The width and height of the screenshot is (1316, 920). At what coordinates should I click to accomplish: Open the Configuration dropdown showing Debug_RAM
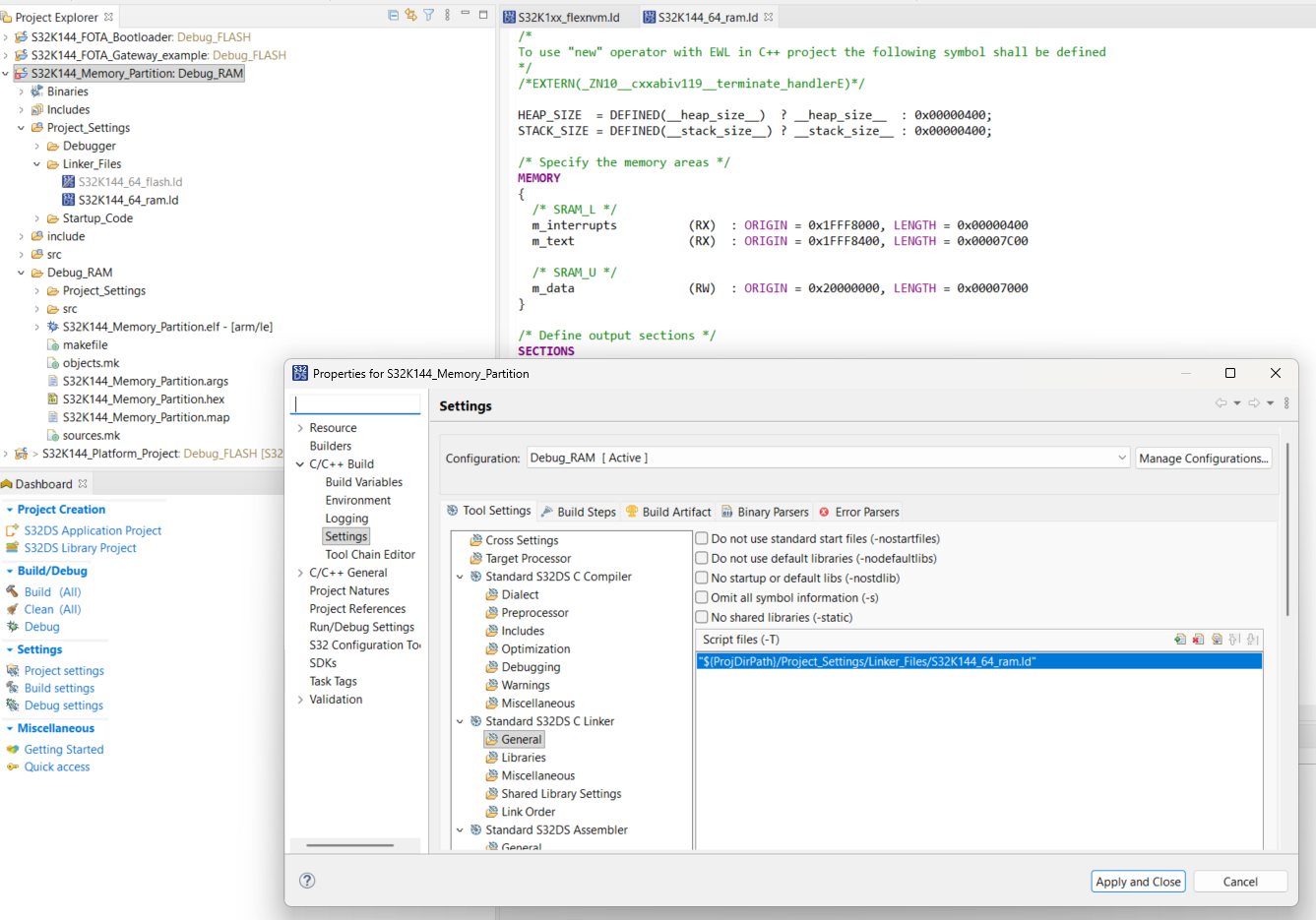tap(1123, 458)
